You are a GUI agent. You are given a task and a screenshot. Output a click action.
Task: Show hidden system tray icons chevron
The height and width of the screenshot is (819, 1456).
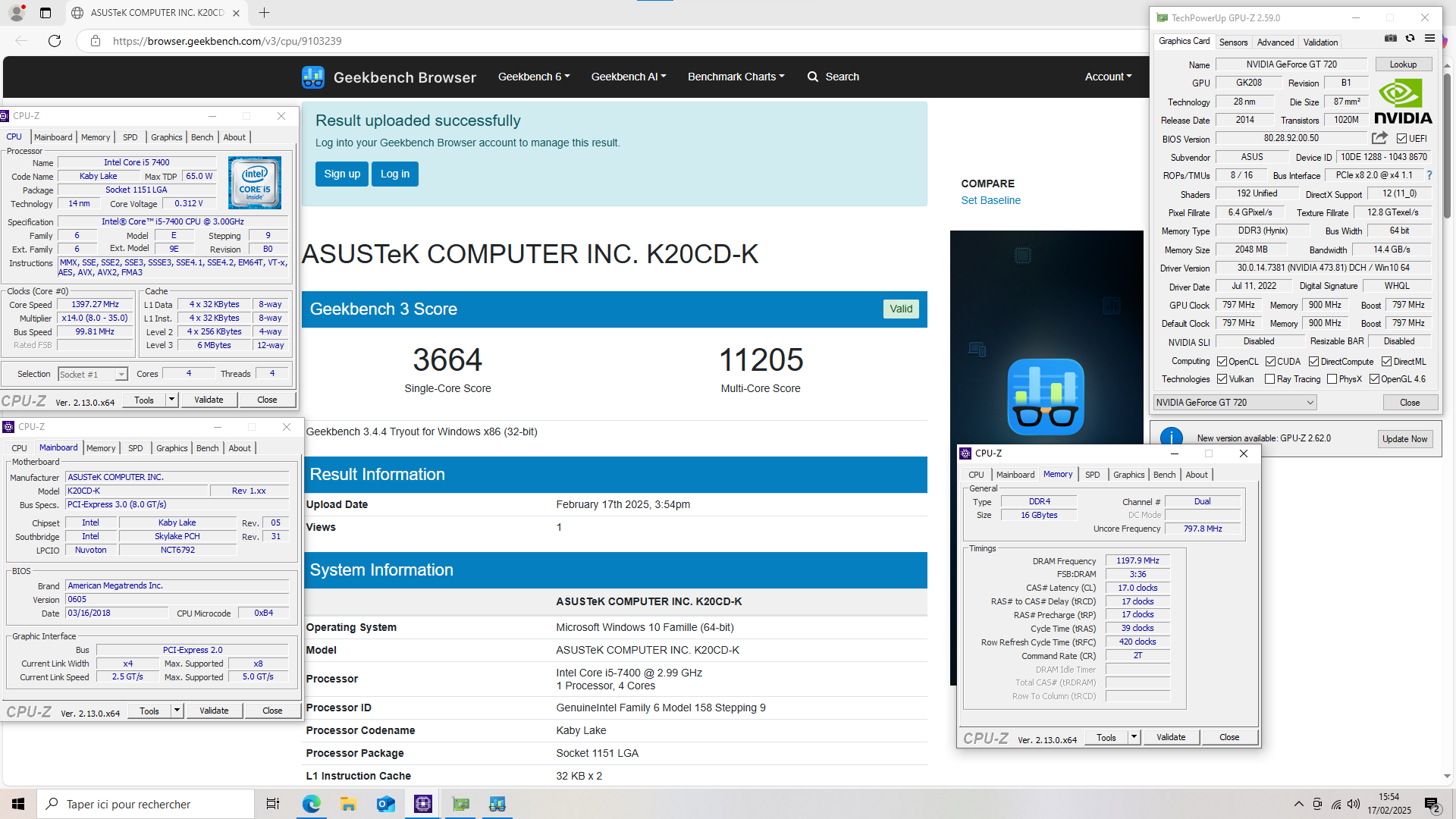1299,804
